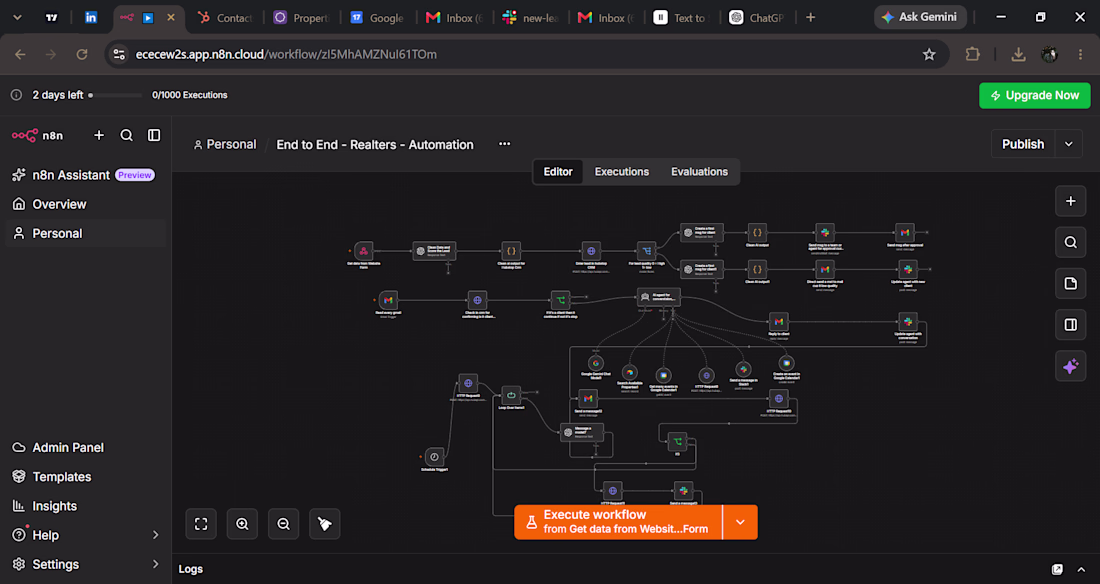Open search in the n8n sidebar

coord(126,135)
